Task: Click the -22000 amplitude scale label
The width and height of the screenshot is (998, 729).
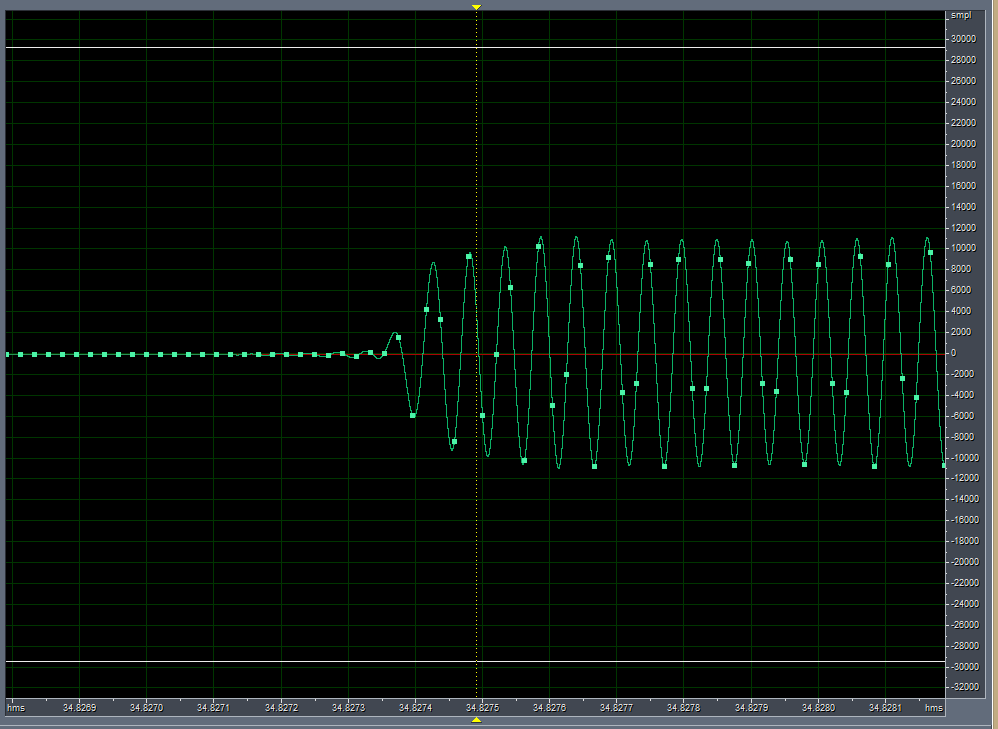Action: [963, 583]
